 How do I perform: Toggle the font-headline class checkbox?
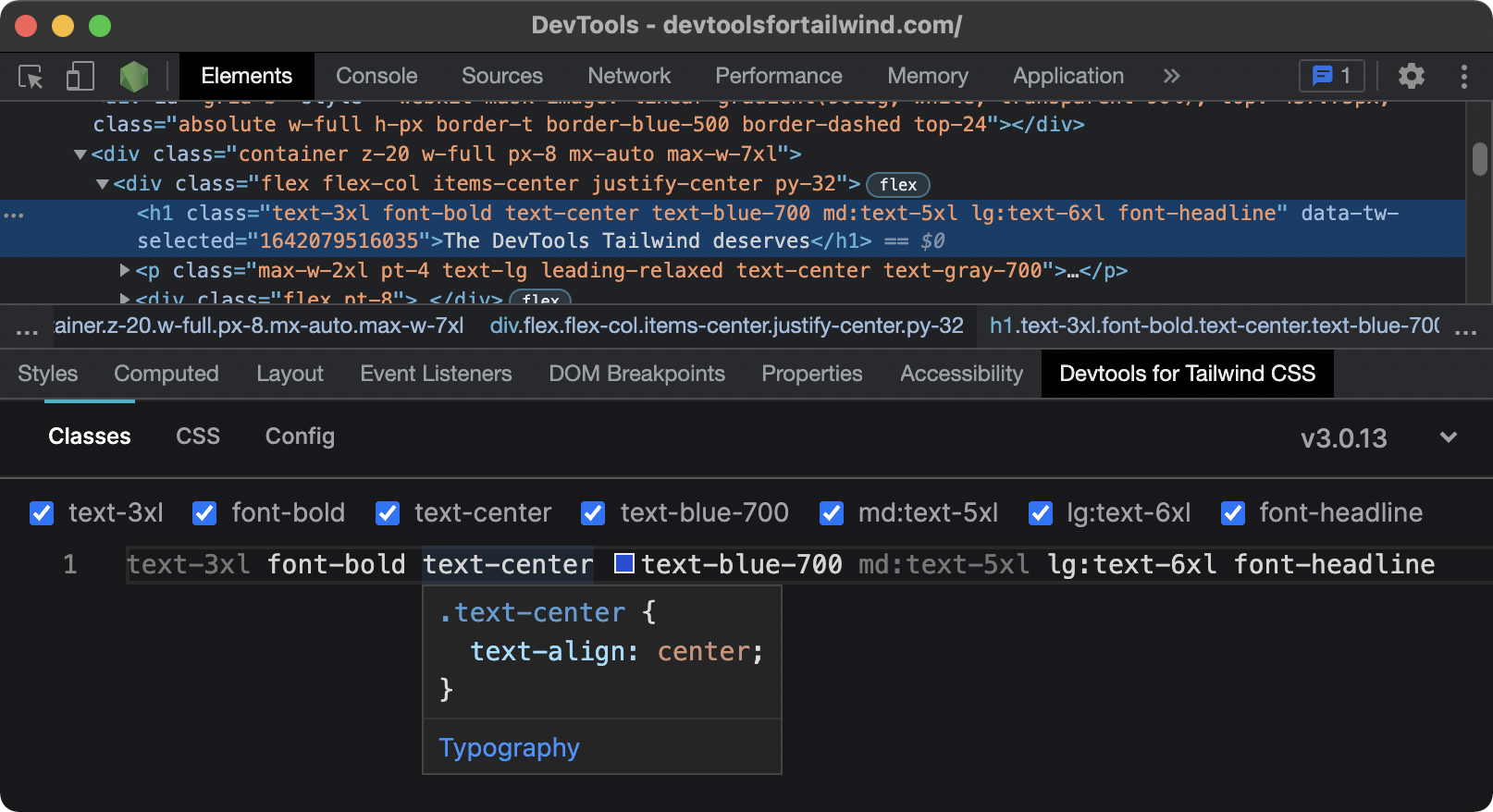coord(1233,513)
